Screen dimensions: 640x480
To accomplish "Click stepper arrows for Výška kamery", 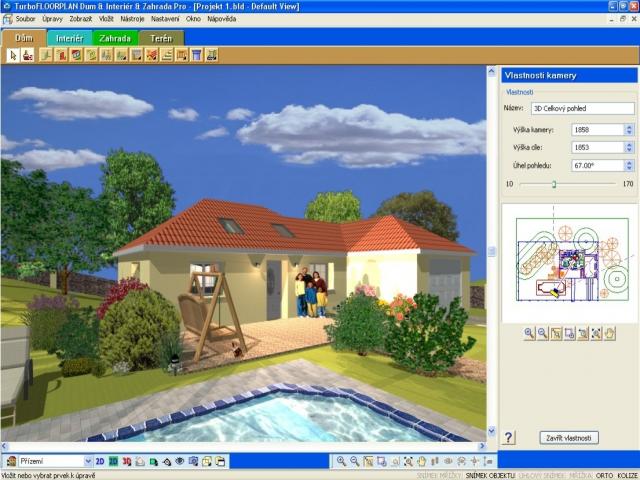I will (x=629, y=129).
